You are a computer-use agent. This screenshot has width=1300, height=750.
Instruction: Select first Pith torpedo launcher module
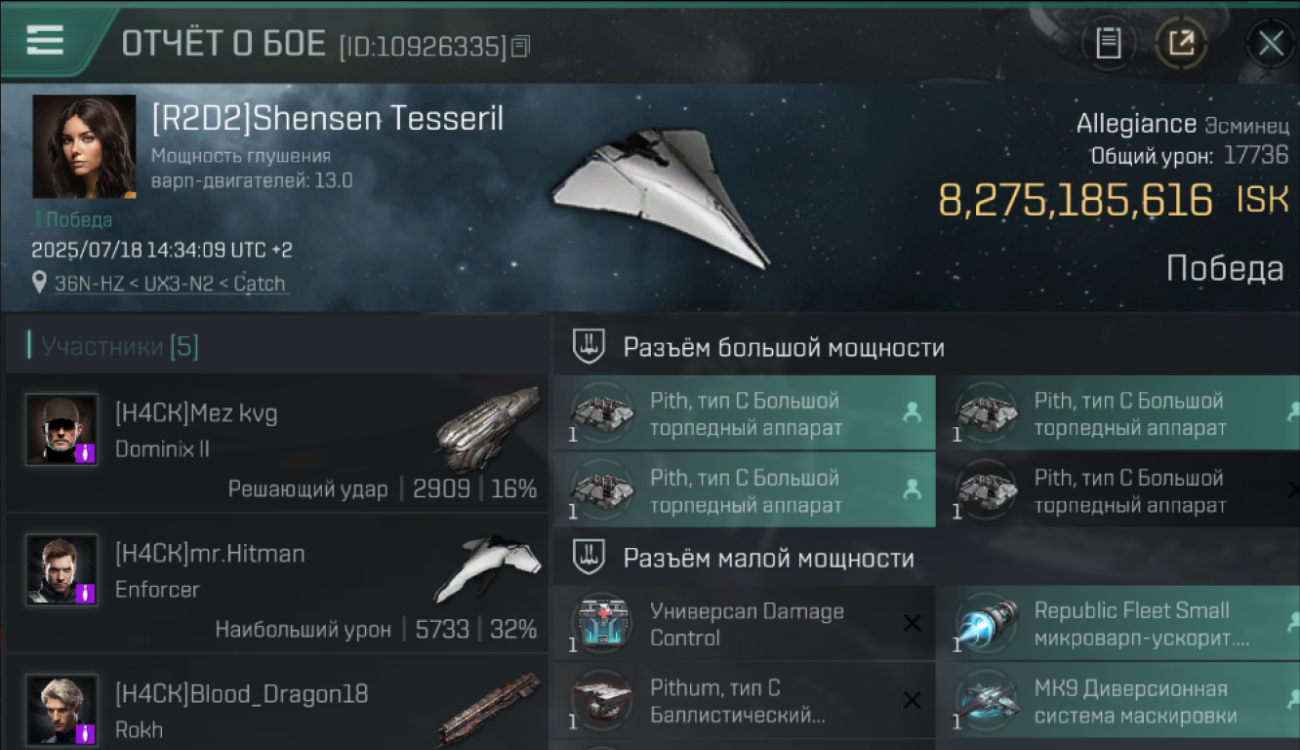(744, 412)
